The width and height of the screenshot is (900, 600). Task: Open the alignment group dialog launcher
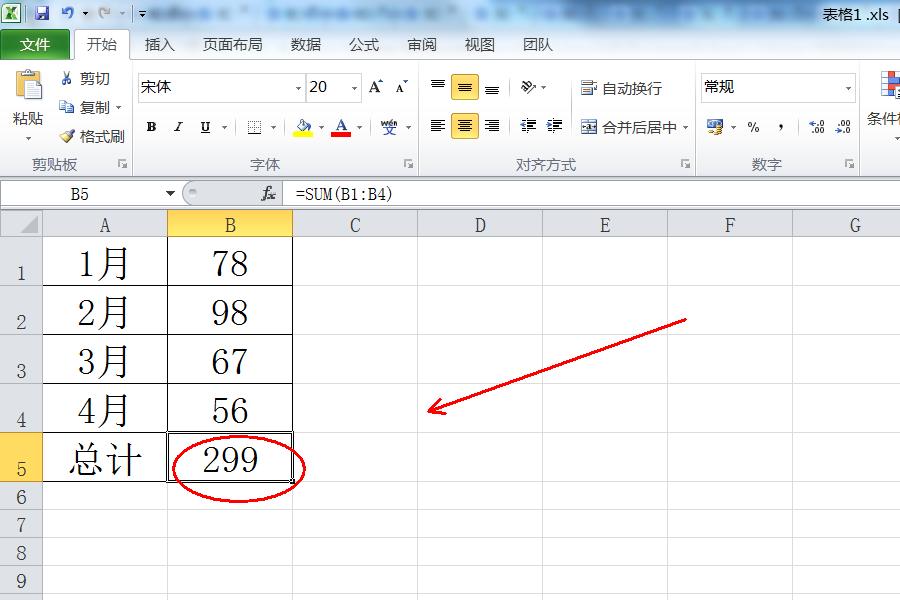685,164
